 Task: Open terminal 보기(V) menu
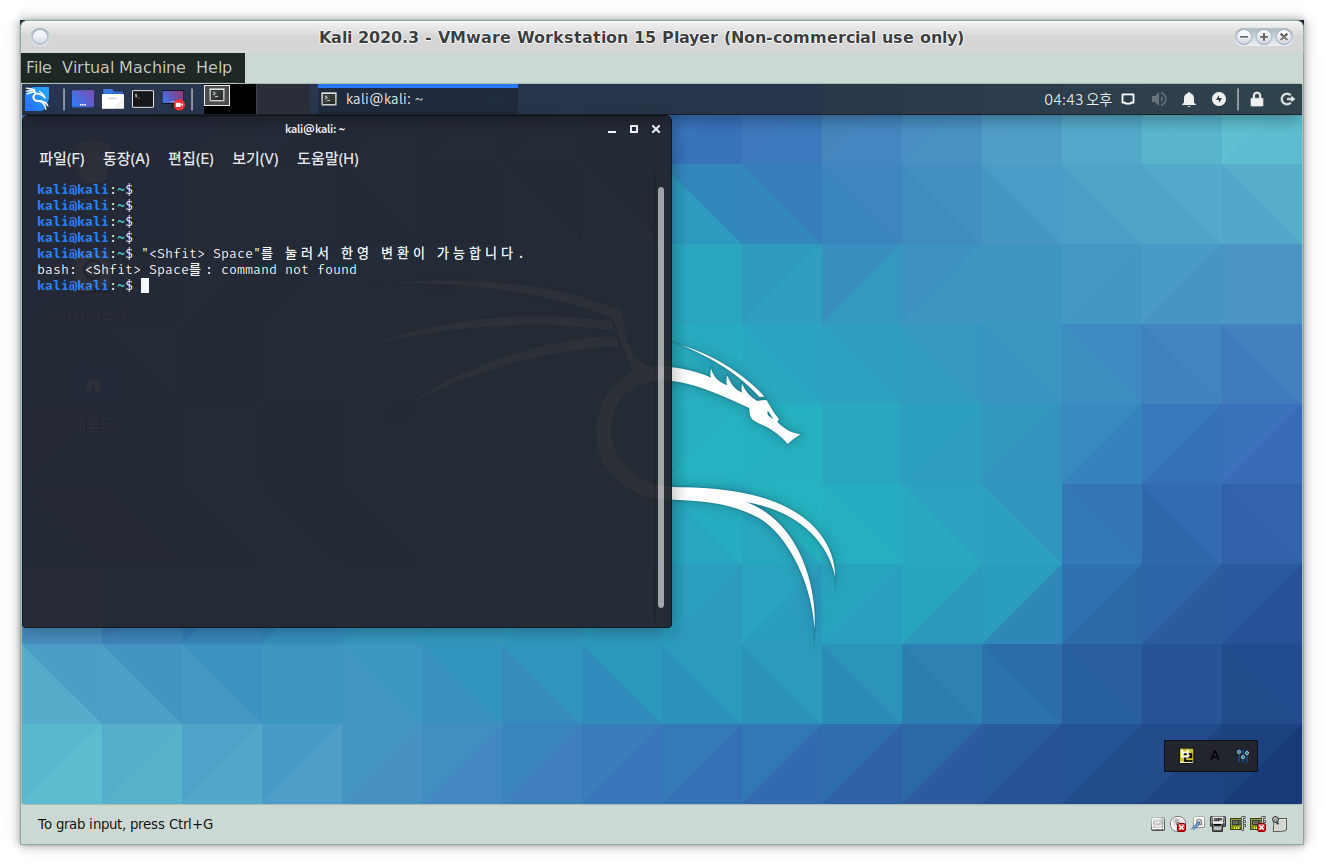click(255, 159)
